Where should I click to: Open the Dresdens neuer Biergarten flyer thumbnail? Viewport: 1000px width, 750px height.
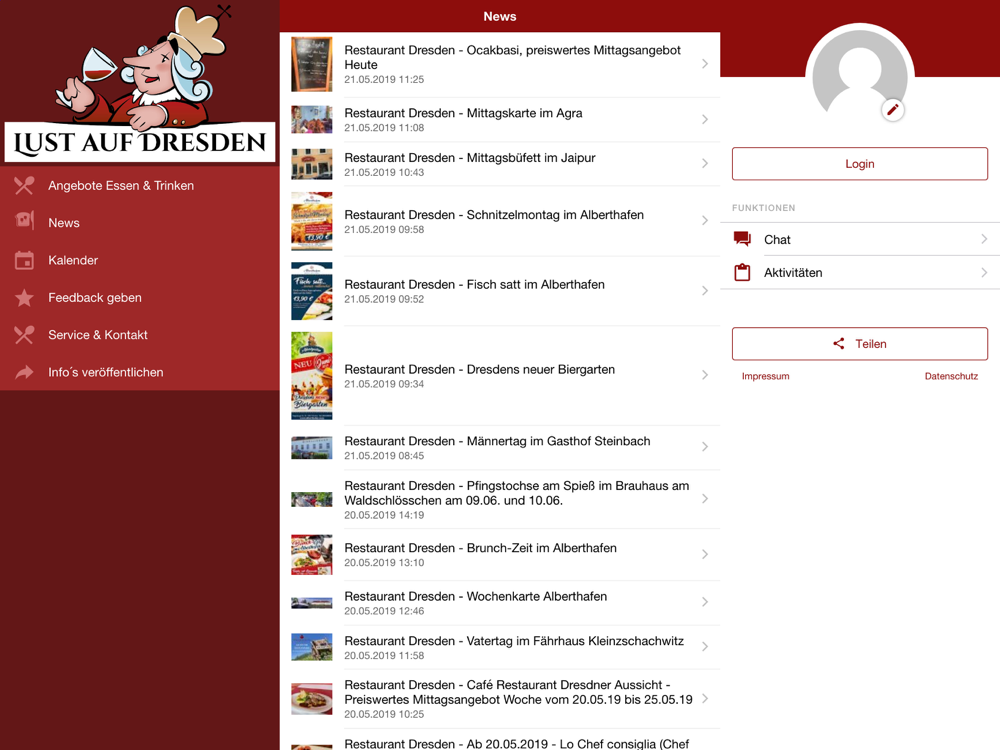(312, 376)
